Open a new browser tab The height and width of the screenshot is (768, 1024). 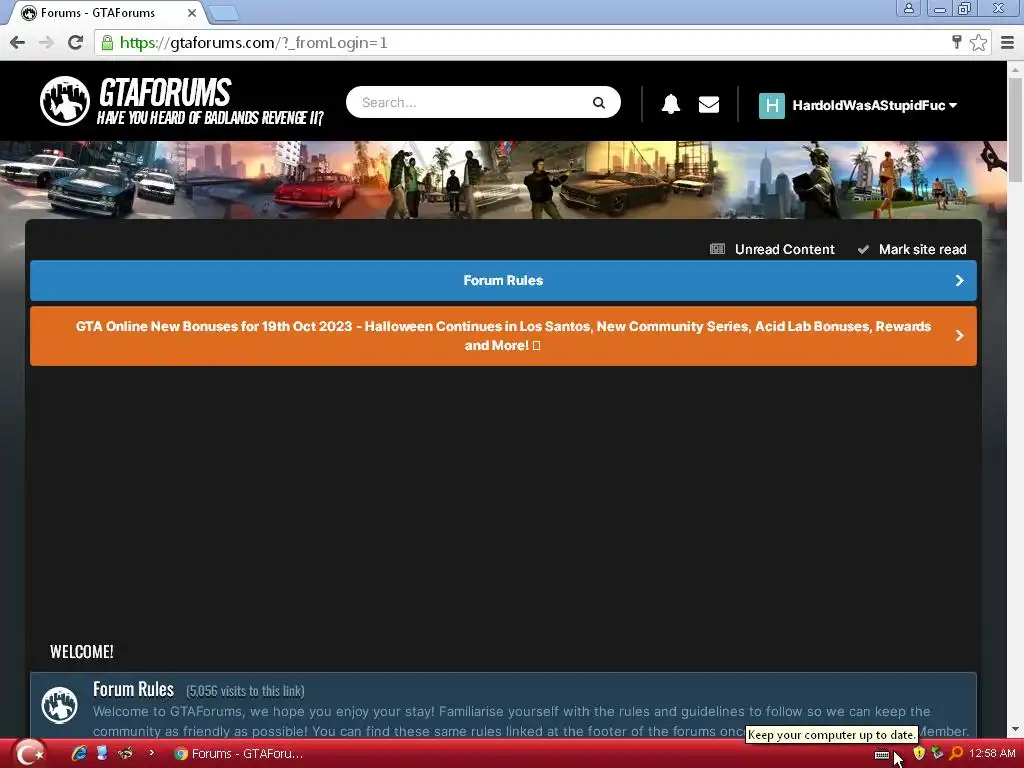(224, 13)
